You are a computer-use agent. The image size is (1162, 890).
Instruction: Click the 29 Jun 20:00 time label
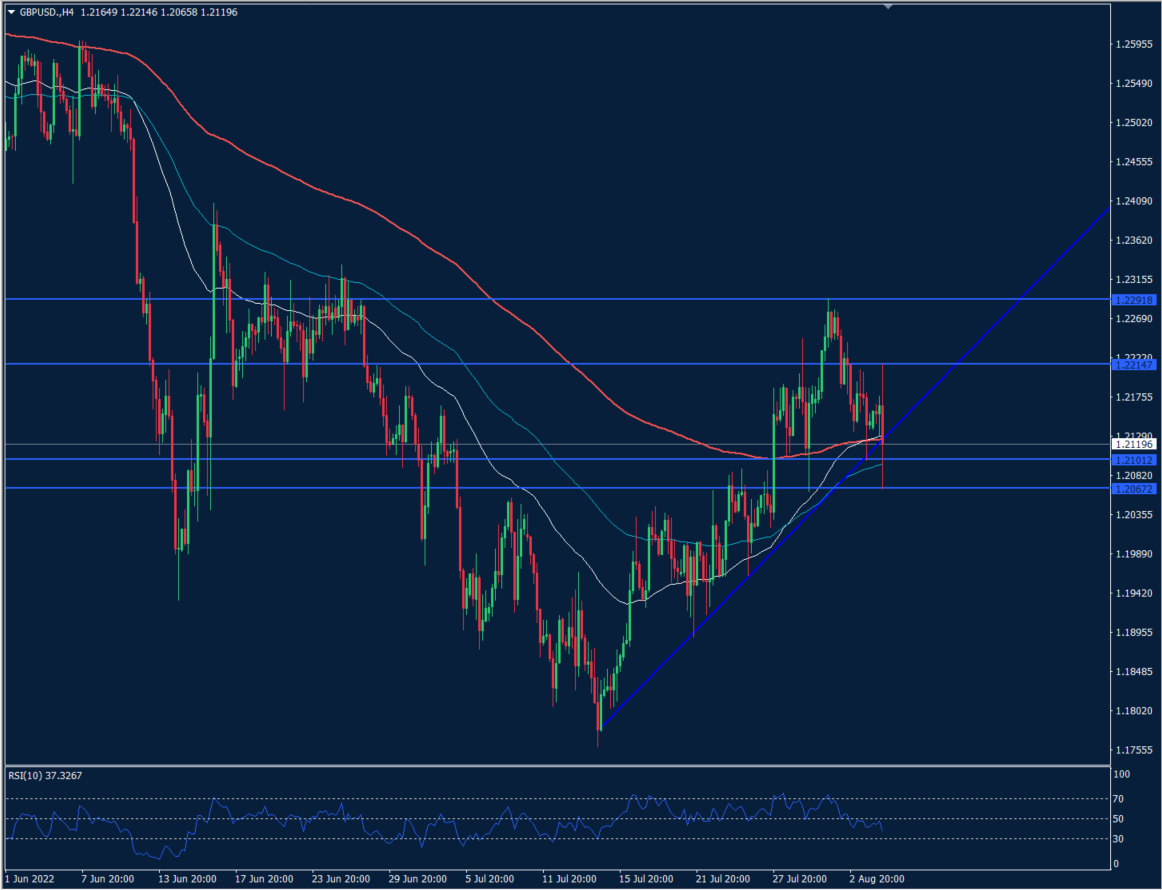click(418, 879)
